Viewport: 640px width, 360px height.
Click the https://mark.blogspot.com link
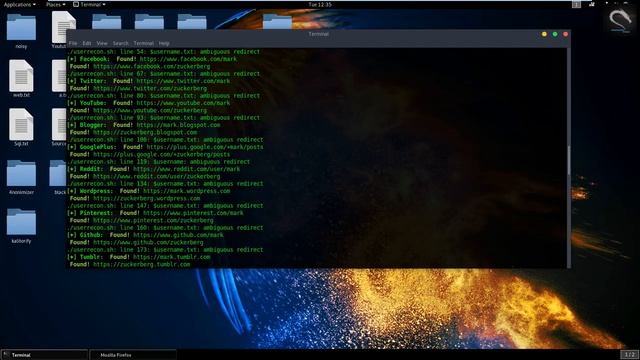pyautogui.click(x=178, y=125)
